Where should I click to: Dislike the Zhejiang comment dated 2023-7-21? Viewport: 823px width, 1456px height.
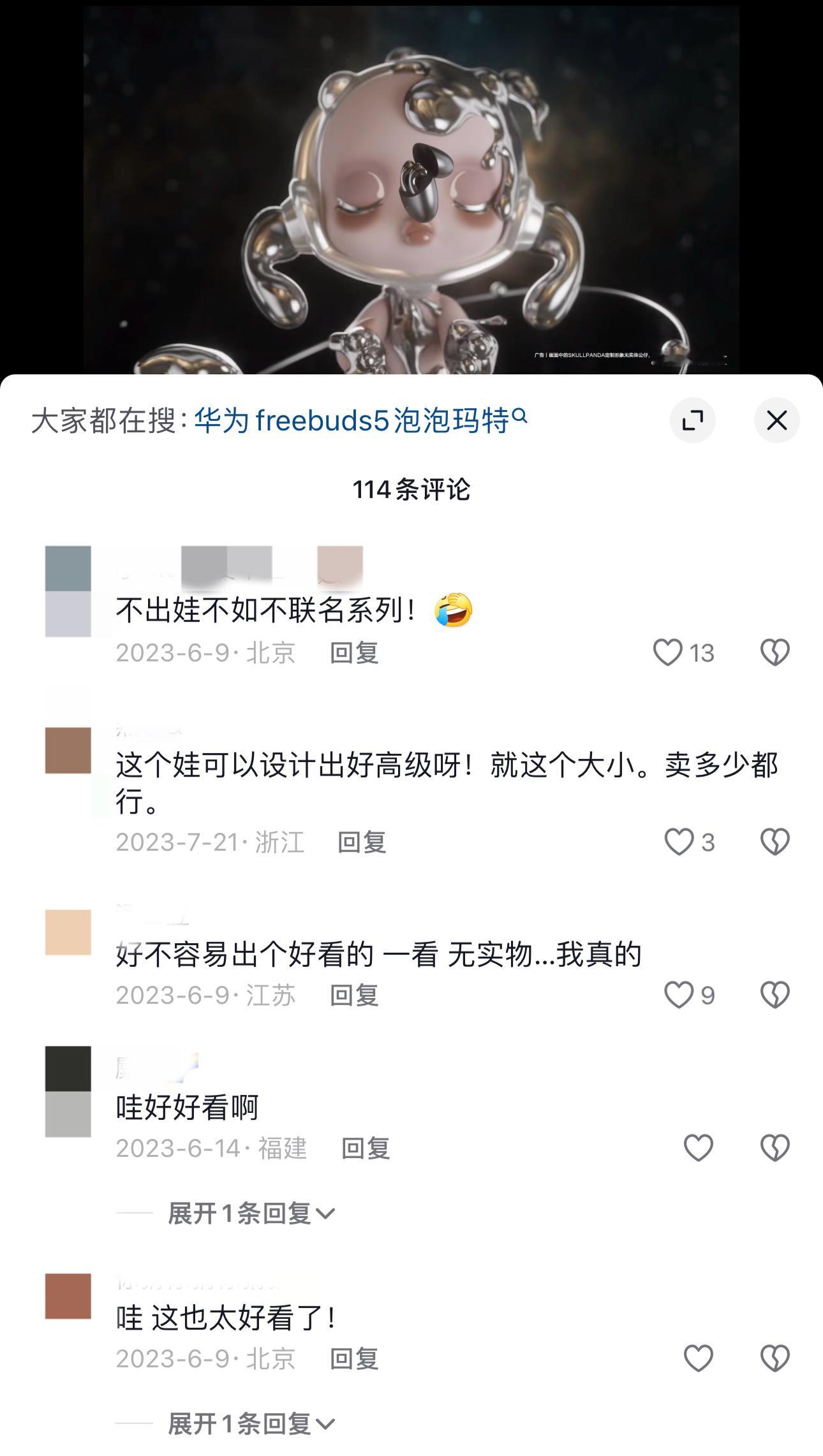[x=775, y=842]
